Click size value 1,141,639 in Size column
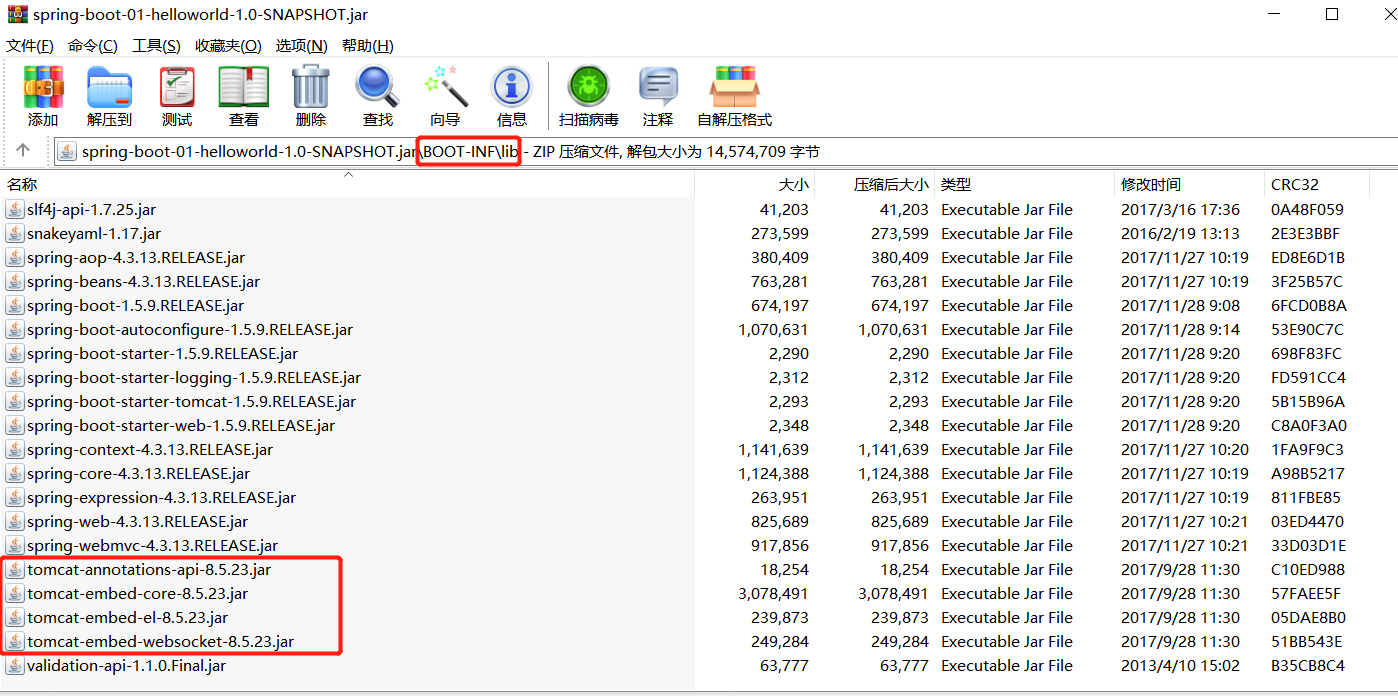The width and height of the screenshot is (1398, 696). tap(773, 450)
